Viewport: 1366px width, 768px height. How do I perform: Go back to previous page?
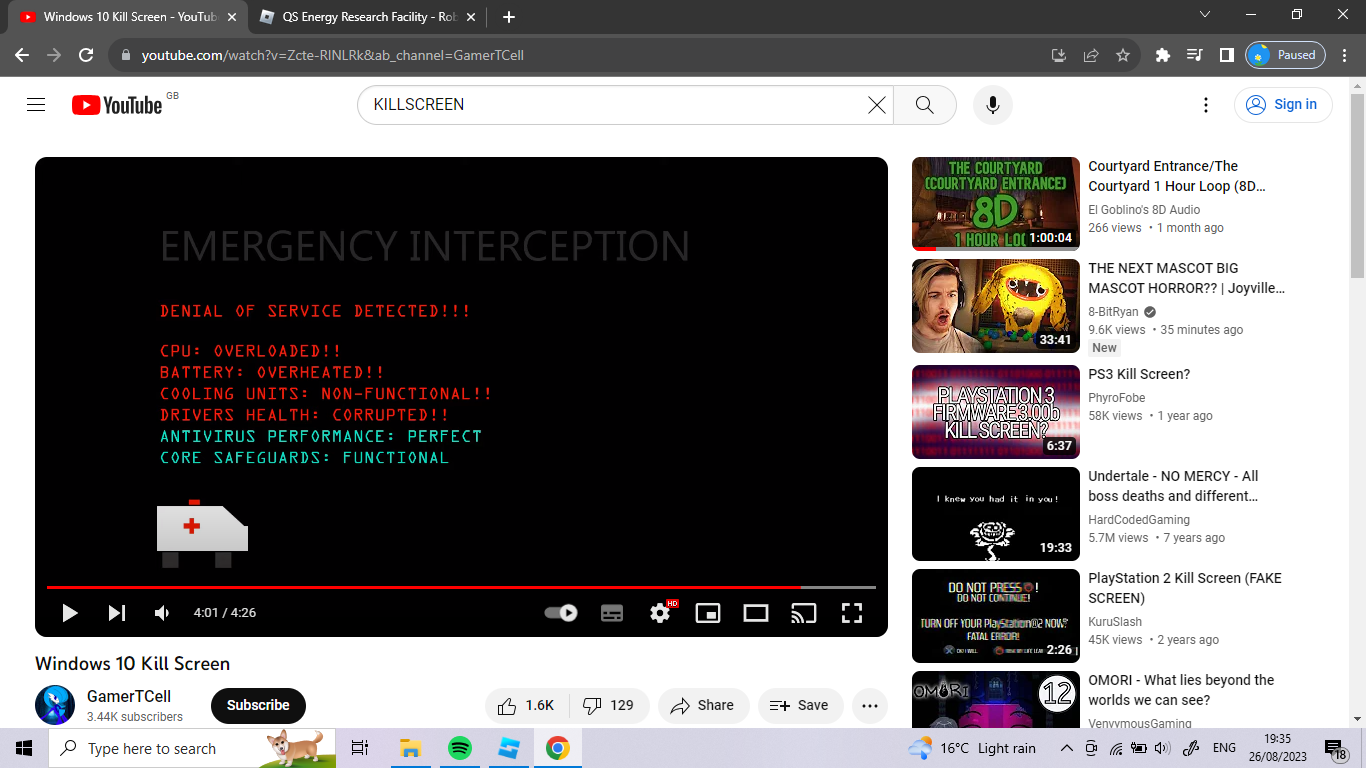click(x=22, y=55)
